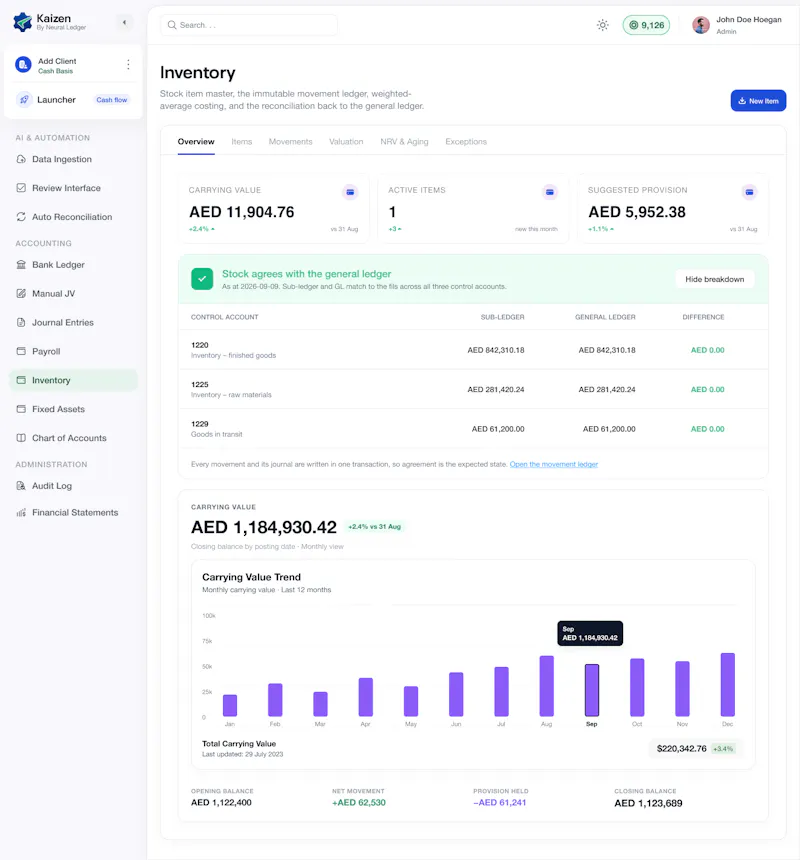Click the $220,342.76 total value
Image resolution: width=800 pixels, height=860 pixels.
681,749
